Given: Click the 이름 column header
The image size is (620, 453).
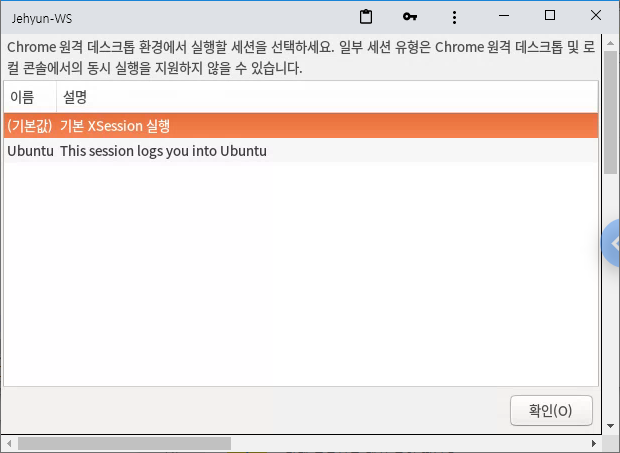Looking at the screenshot, I should (30, 97).
